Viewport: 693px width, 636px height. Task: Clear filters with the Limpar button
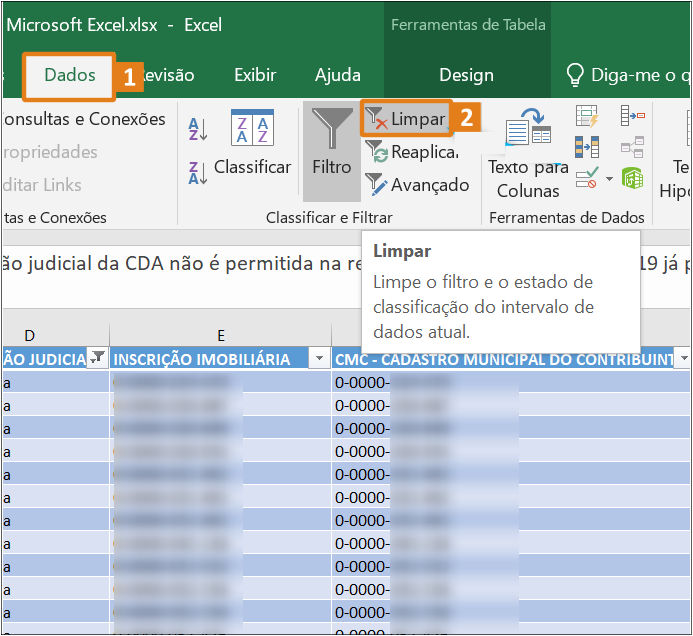click(x=406, y=119)
